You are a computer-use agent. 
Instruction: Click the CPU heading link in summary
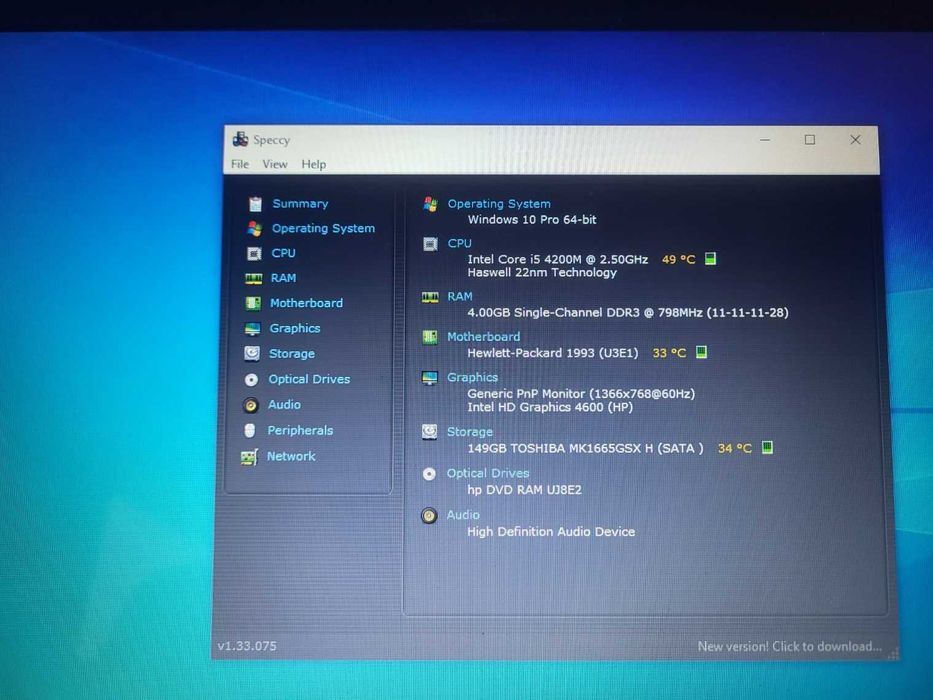coord(459,243)
